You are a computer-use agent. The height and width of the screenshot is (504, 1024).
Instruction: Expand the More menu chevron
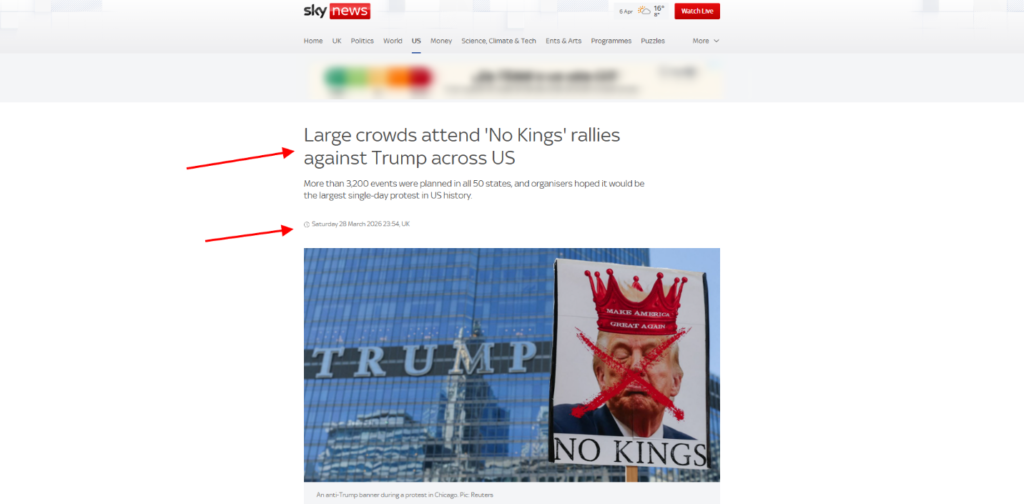(716, 40)
